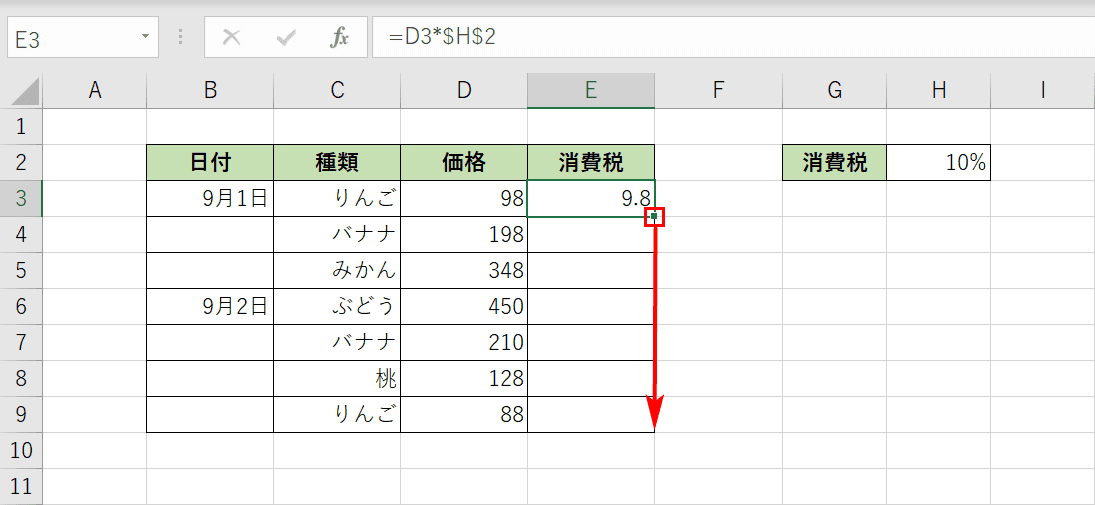1095x505 pixels.
Task: Click the 日付 header cell
Action: click(x=210, y=163)
